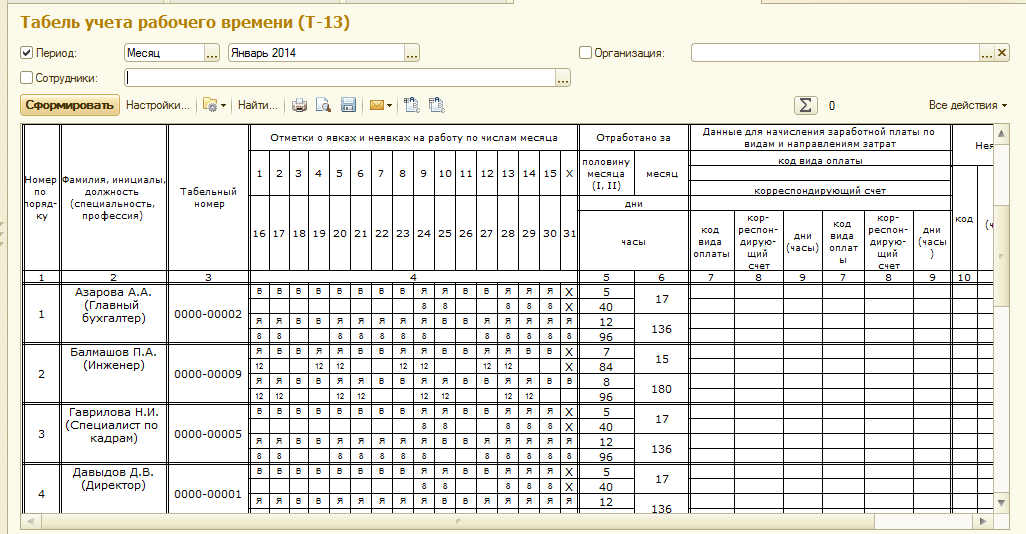Uncheck the Период checkbox

pyautogui.click(x=27, y=53)
